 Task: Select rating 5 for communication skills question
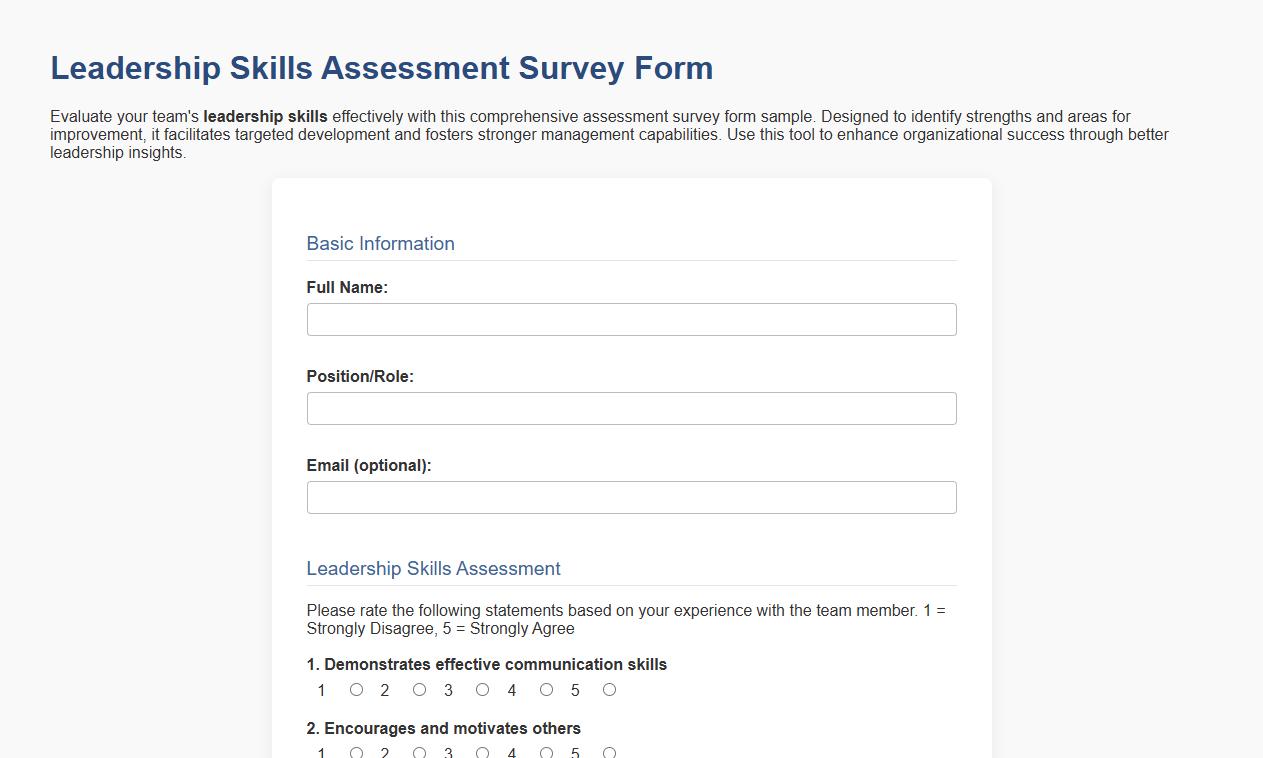pos(609,689)
